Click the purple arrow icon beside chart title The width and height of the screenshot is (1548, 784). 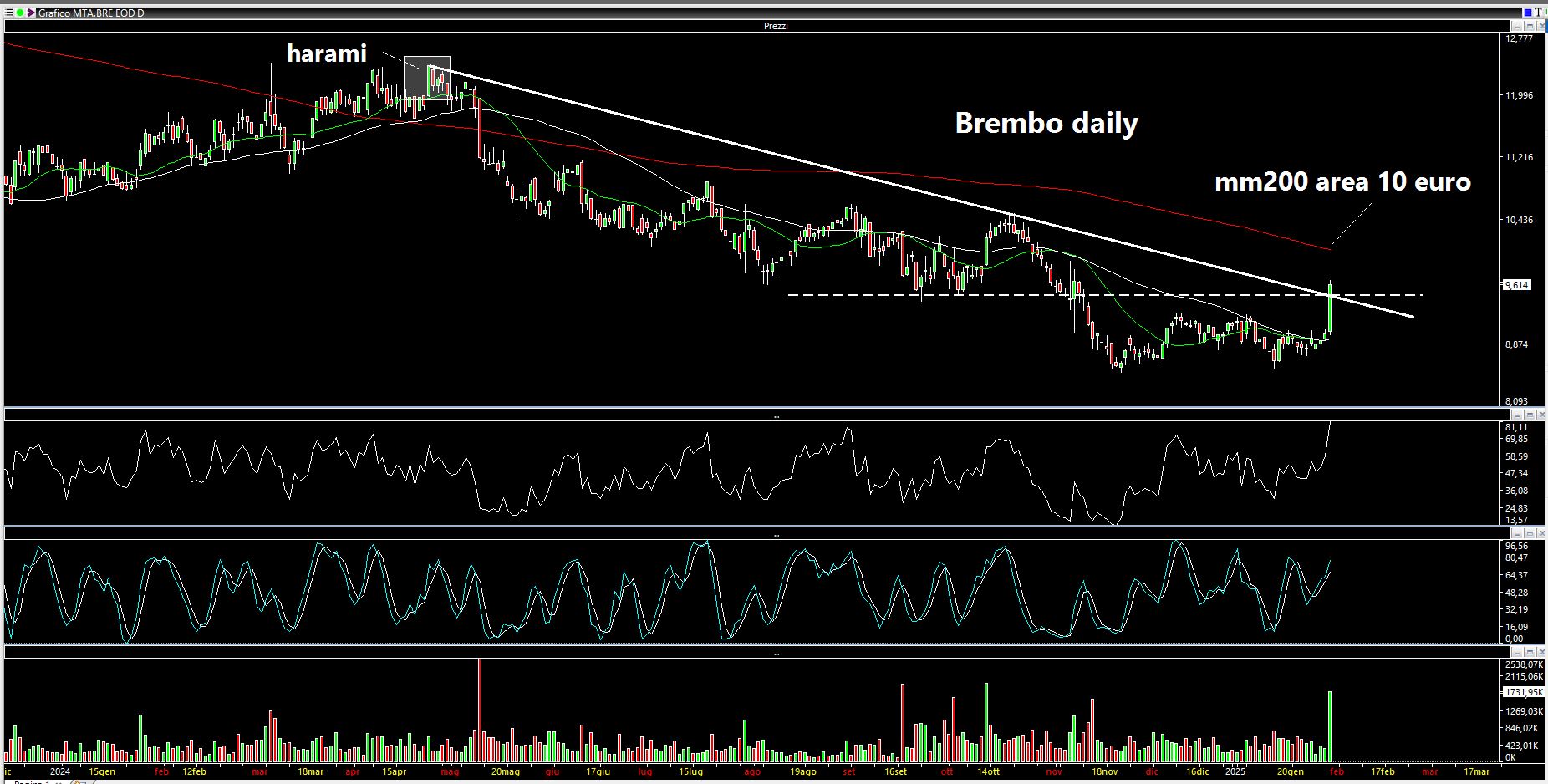point(31,13)
